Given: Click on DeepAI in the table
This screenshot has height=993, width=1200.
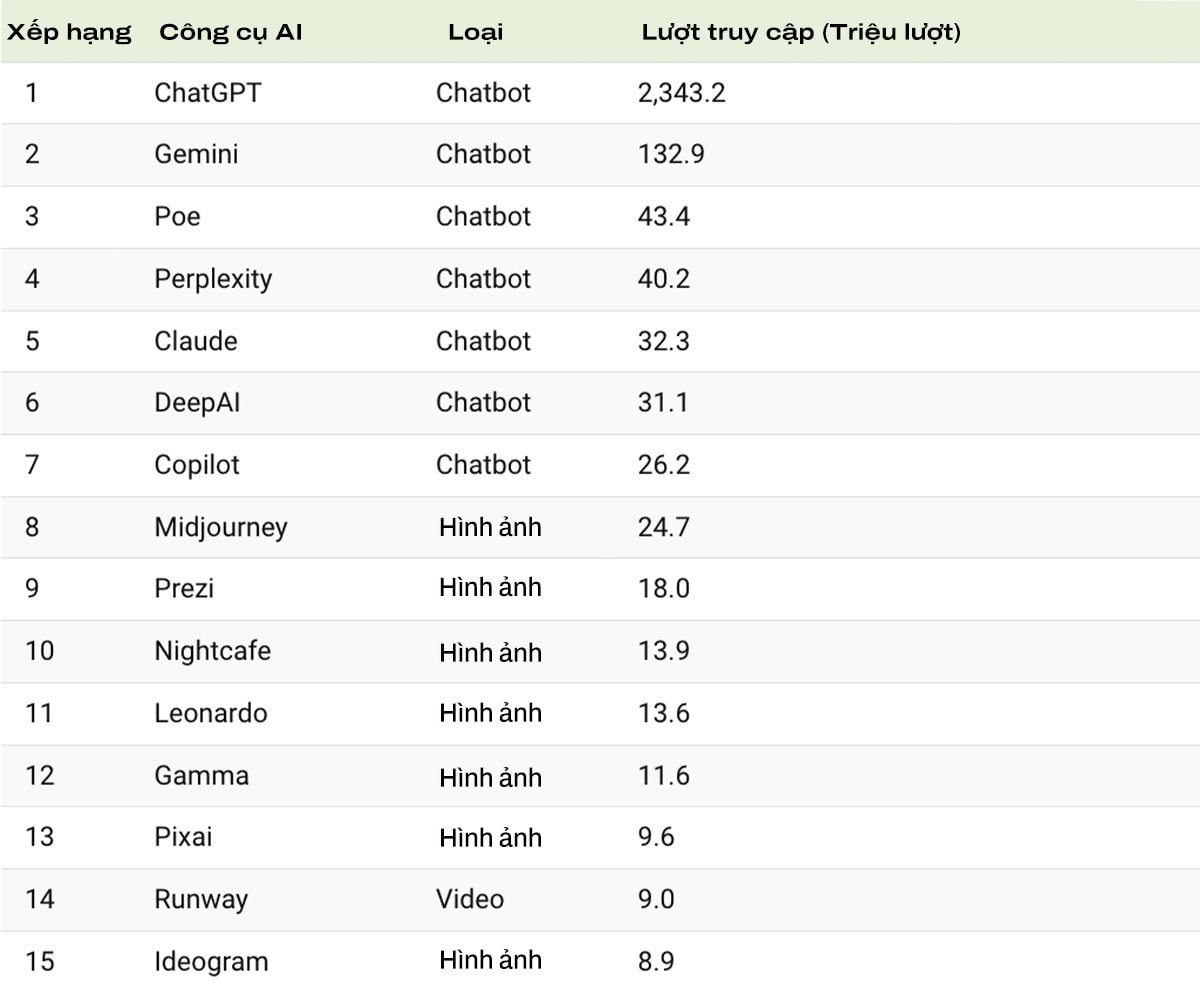Looking at the screenshot, I should click(197, 402).
